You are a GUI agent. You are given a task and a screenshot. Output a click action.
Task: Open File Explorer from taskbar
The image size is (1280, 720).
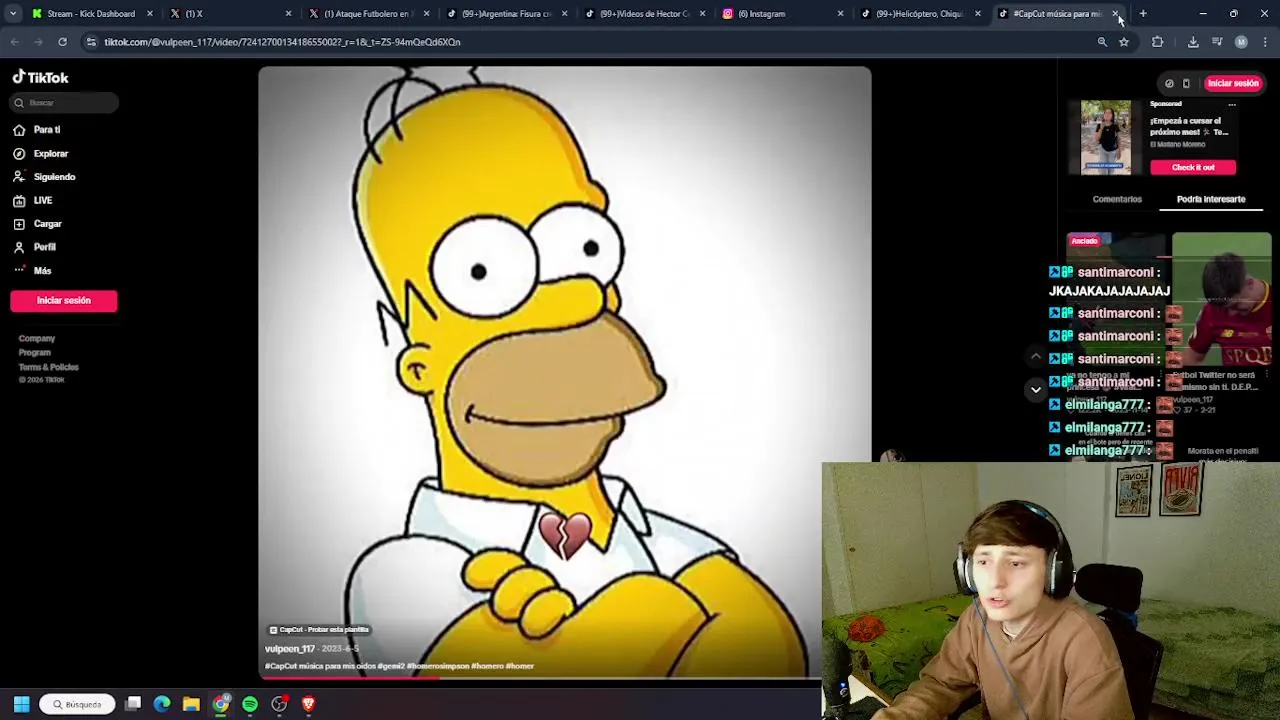[191, 704]
